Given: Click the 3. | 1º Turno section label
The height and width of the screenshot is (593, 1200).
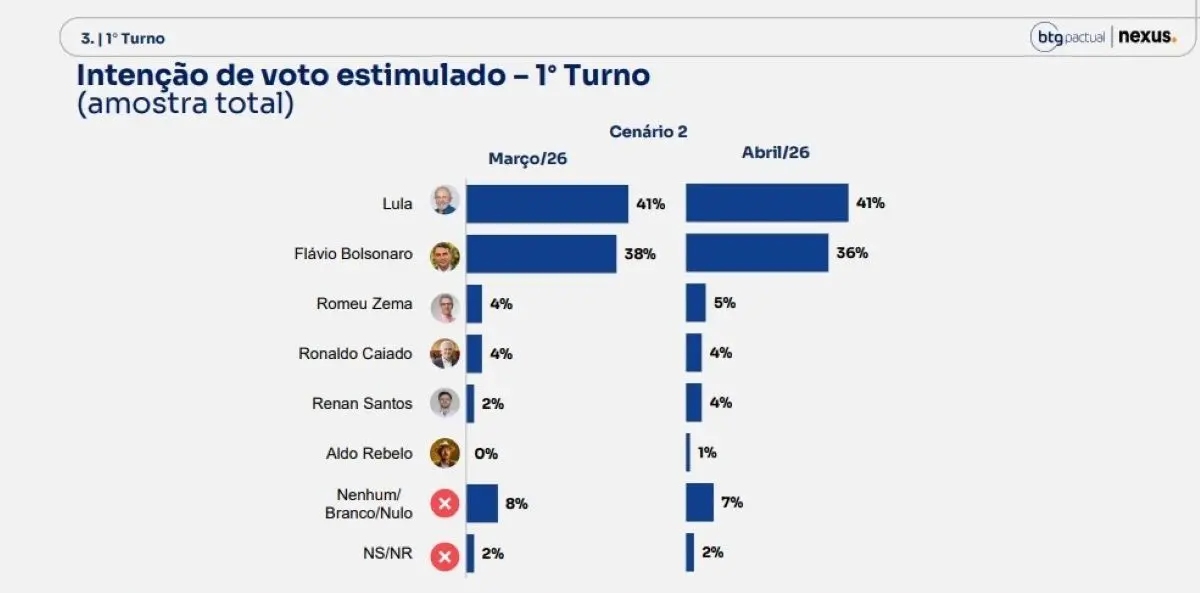Looking at the screenshot, I should coord(123,39).
